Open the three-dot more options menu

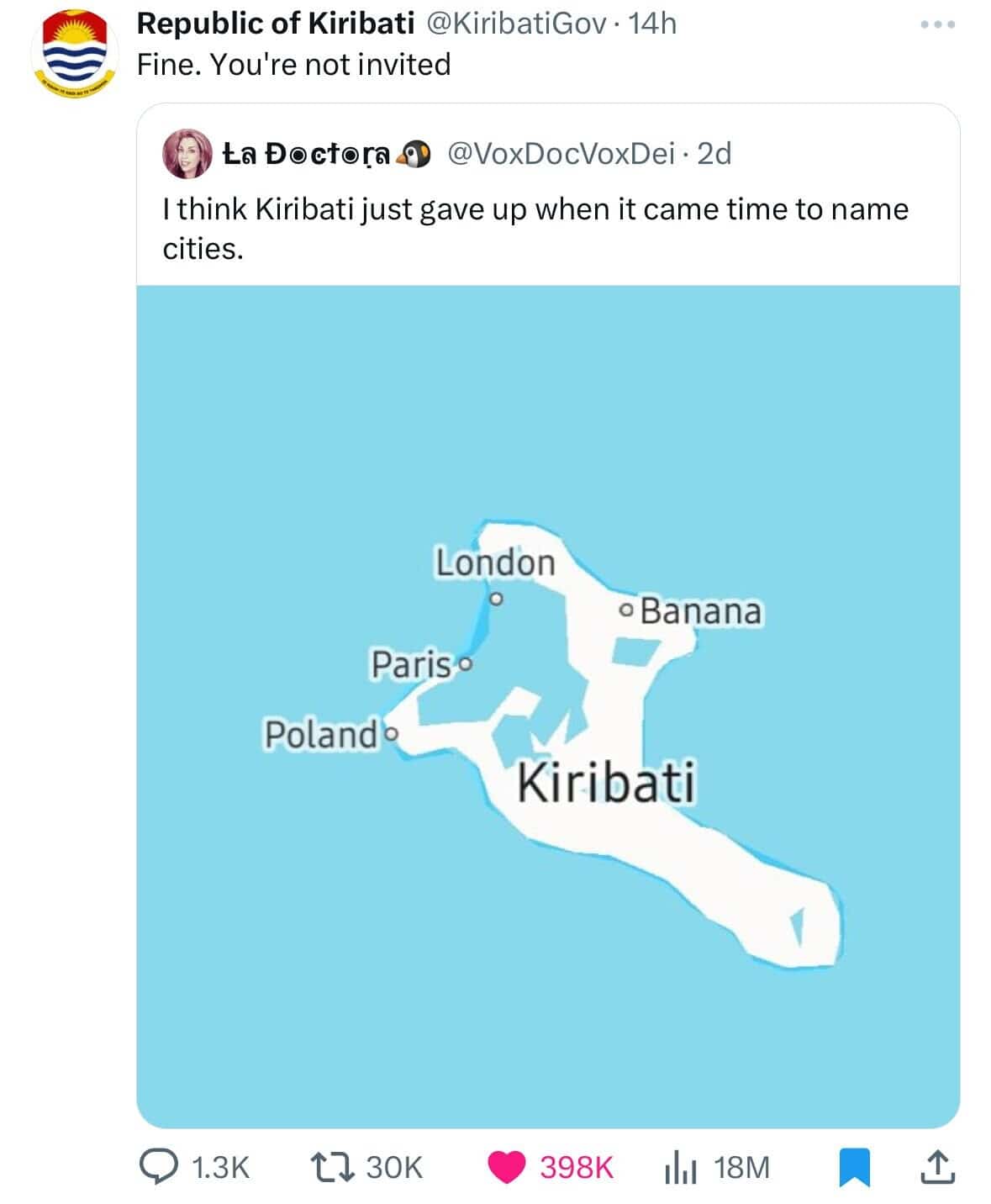(x=937, y=25)
